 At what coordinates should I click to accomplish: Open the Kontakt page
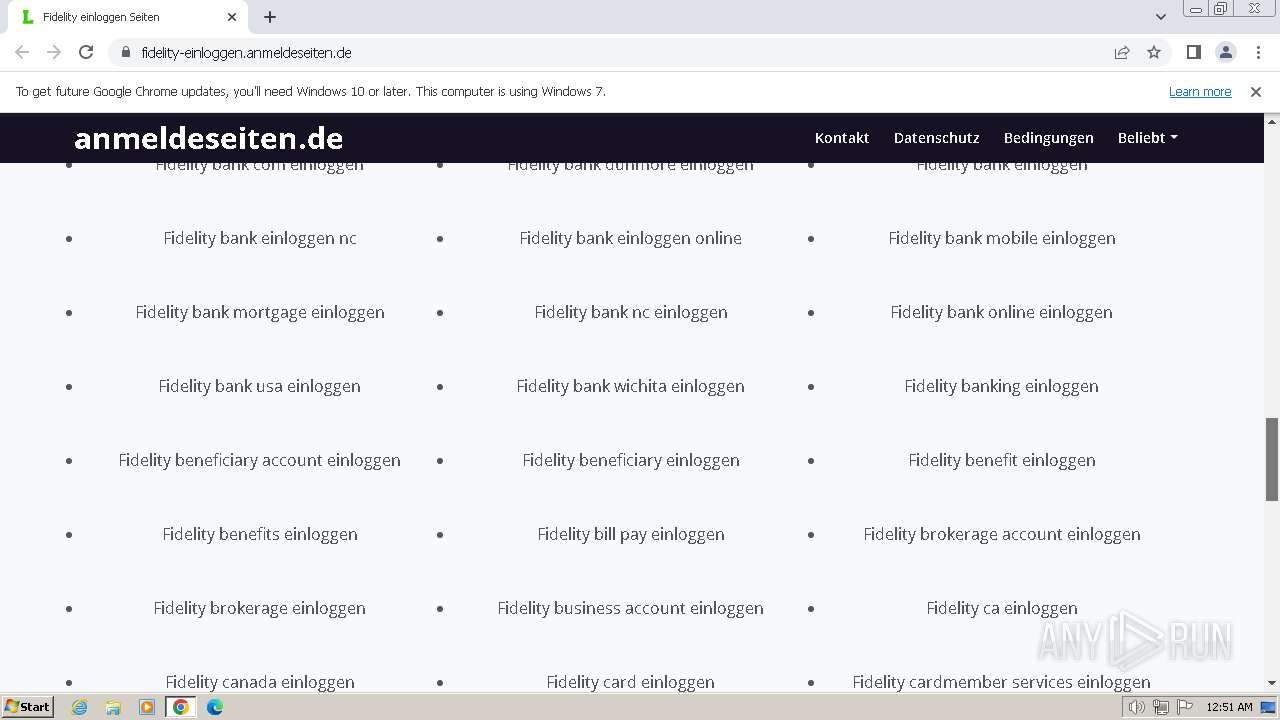(x=842, y=138)
